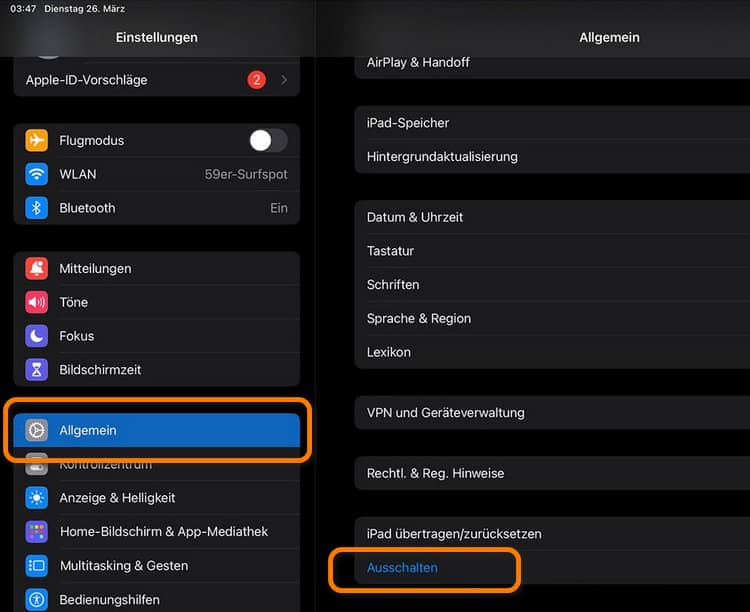Open iPad übertragen/zurücksetzen

552,534
